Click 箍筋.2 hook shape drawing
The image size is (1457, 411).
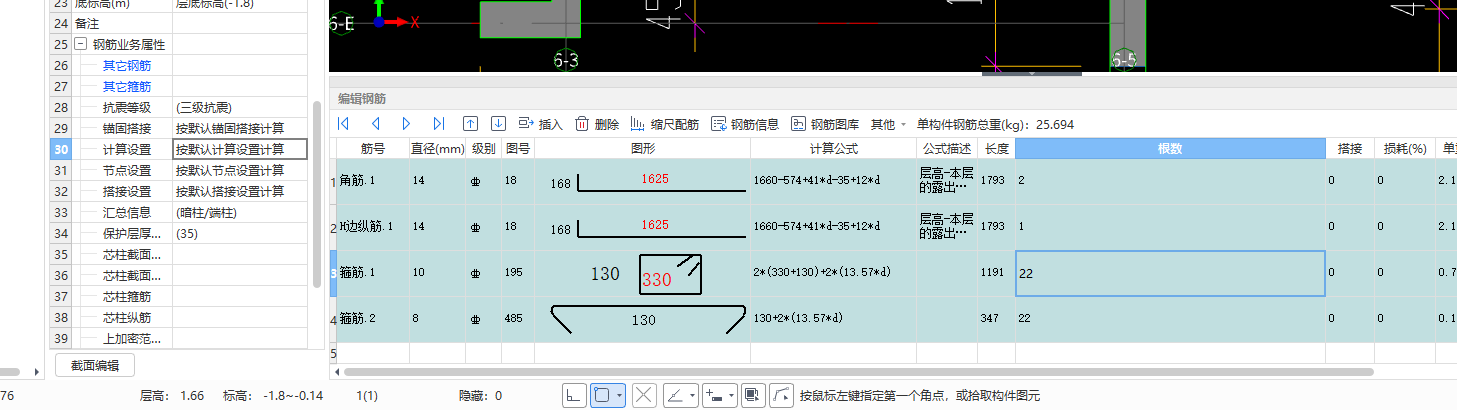coord(648,319)
